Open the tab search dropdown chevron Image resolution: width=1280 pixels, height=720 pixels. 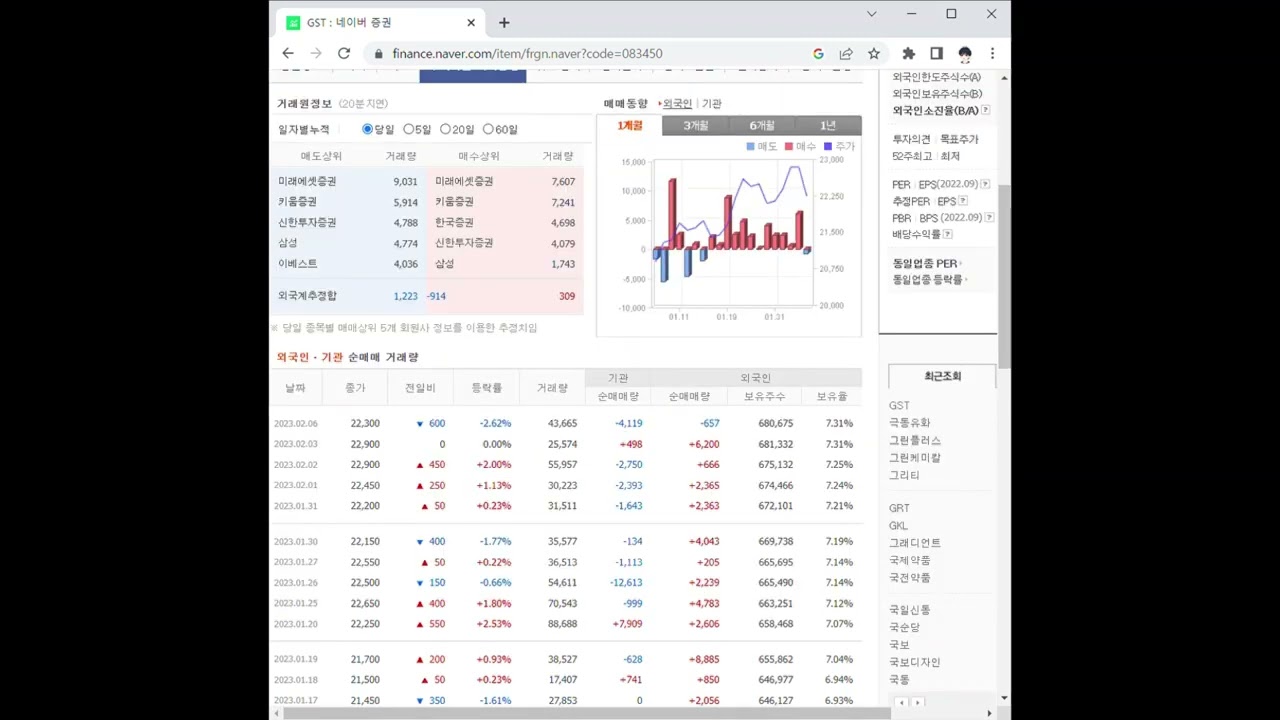point(871,14)
